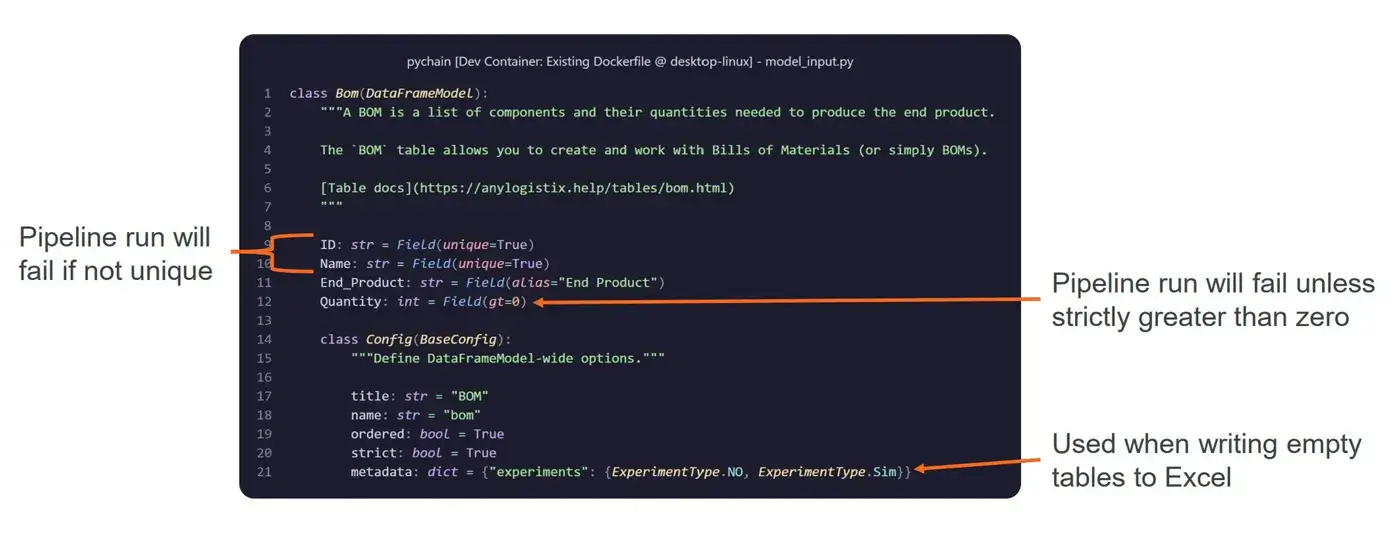The width and height of the screenshot is (1400, 535).
Task: Click the ID field definition on line 9
Action: (427, 245)
